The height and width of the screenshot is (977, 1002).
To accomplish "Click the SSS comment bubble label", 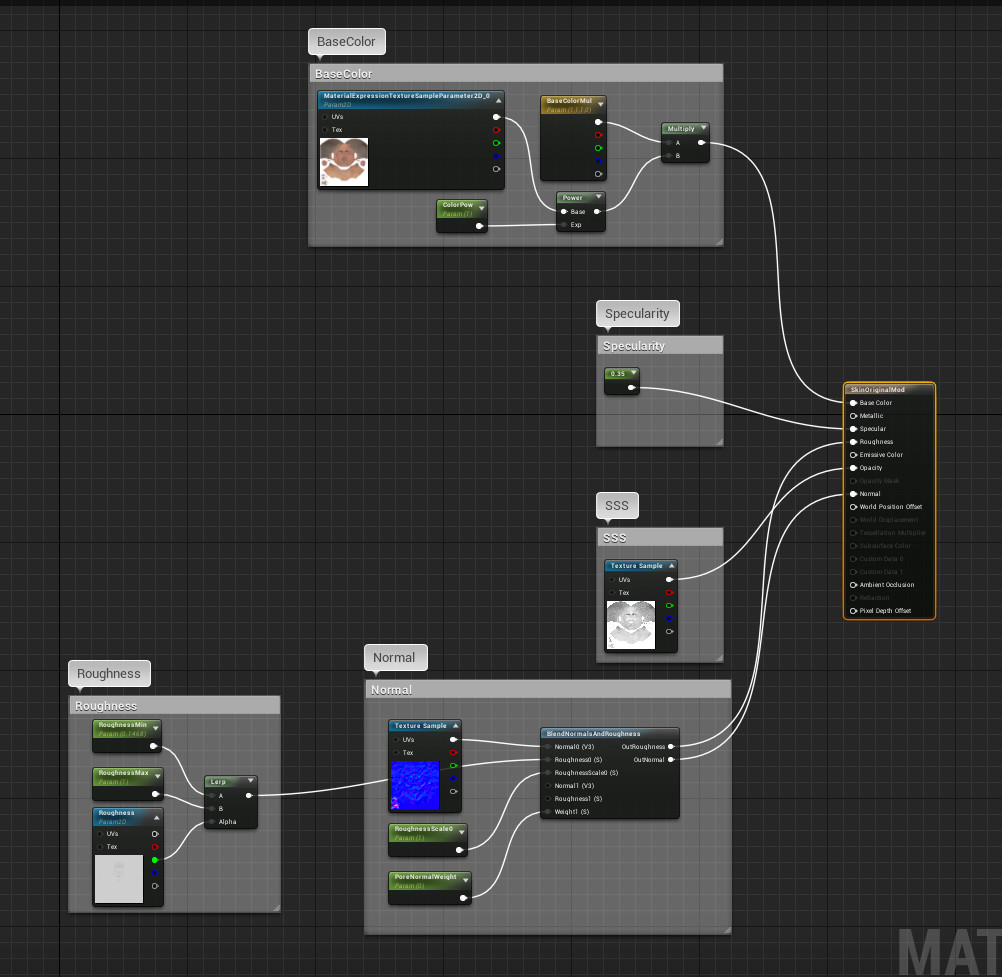I will point(617,505).
